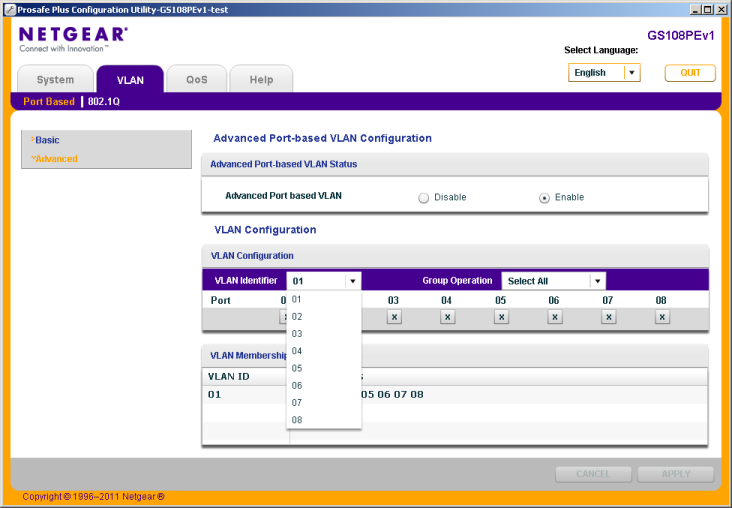732x508 pixels.
Task: Toggle port 05 membership box
Action: pos(501,317)
